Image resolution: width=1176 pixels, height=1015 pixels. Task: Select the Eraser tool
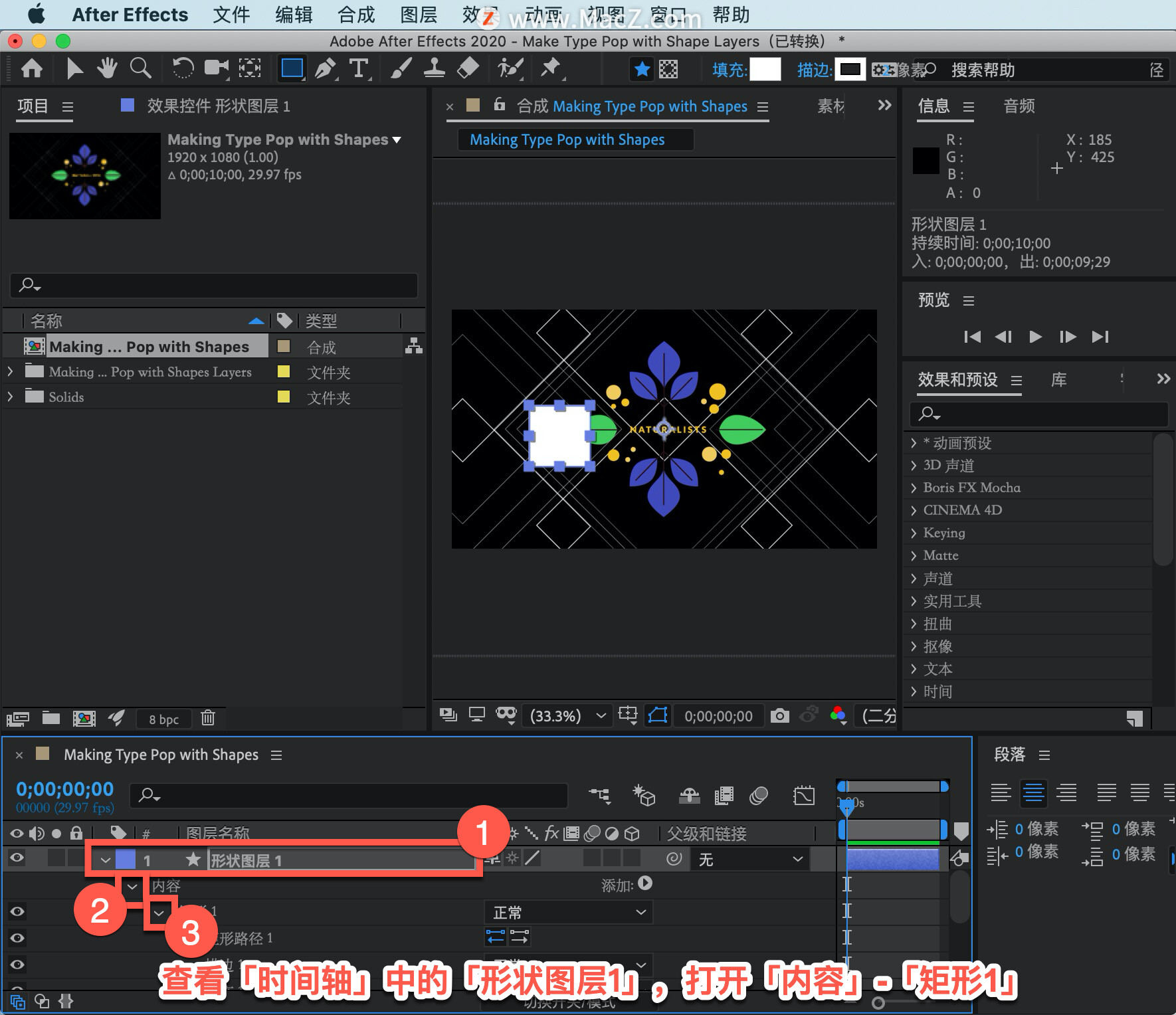tap(468, 68)
